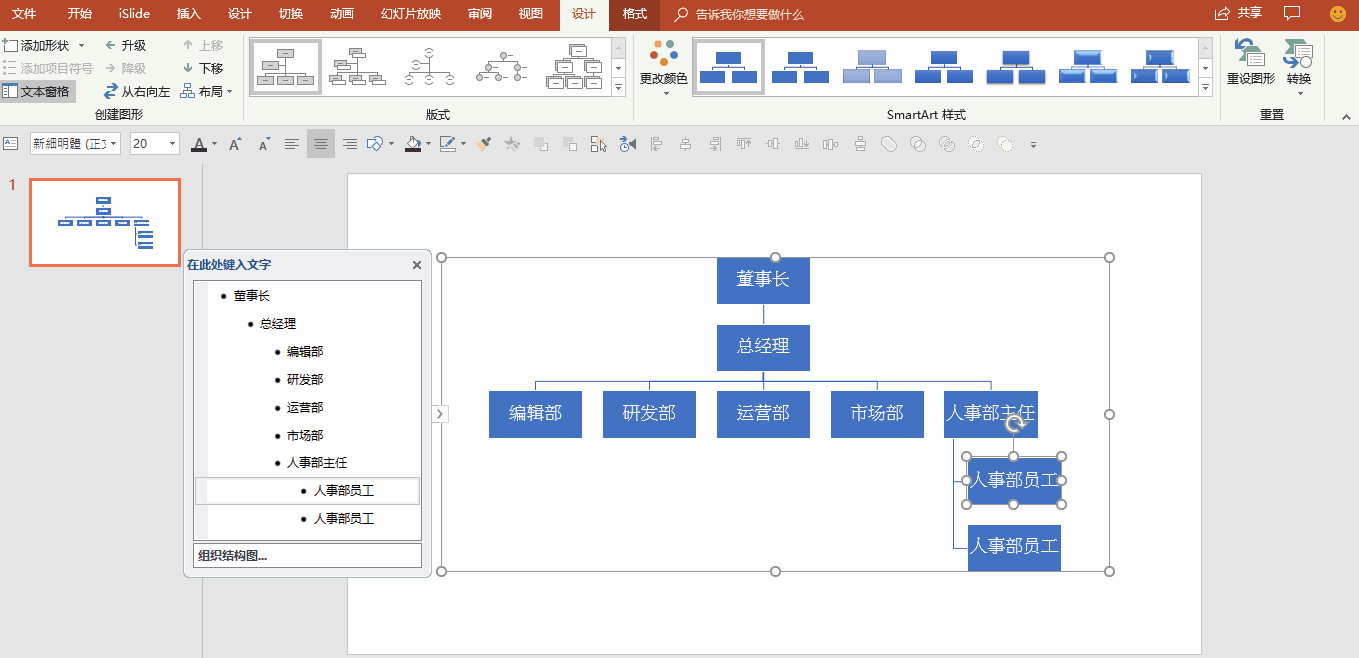1359x658 pixels.
Task: Open Change Colors (更改颜色) menu
Action: [664, 69]
